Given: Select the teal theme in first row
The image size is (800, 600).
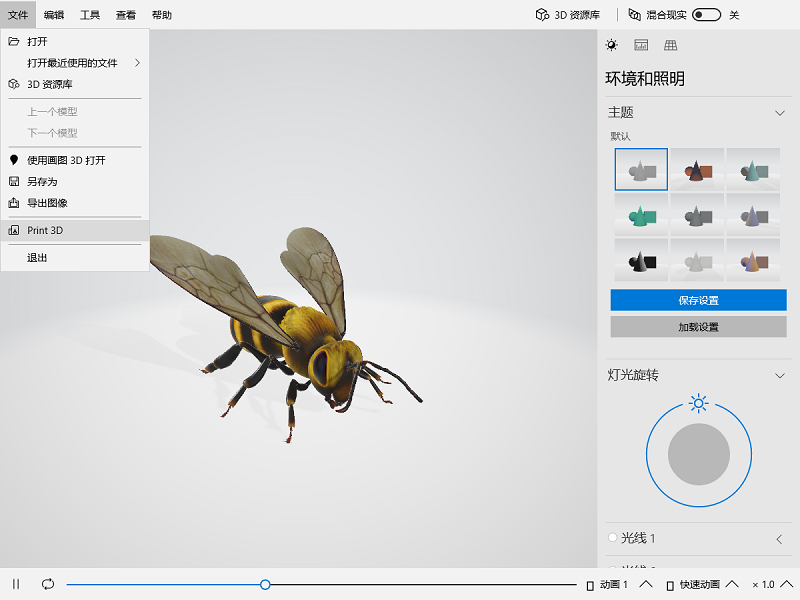Looking at the screenshot, I should tap(753, 169).
